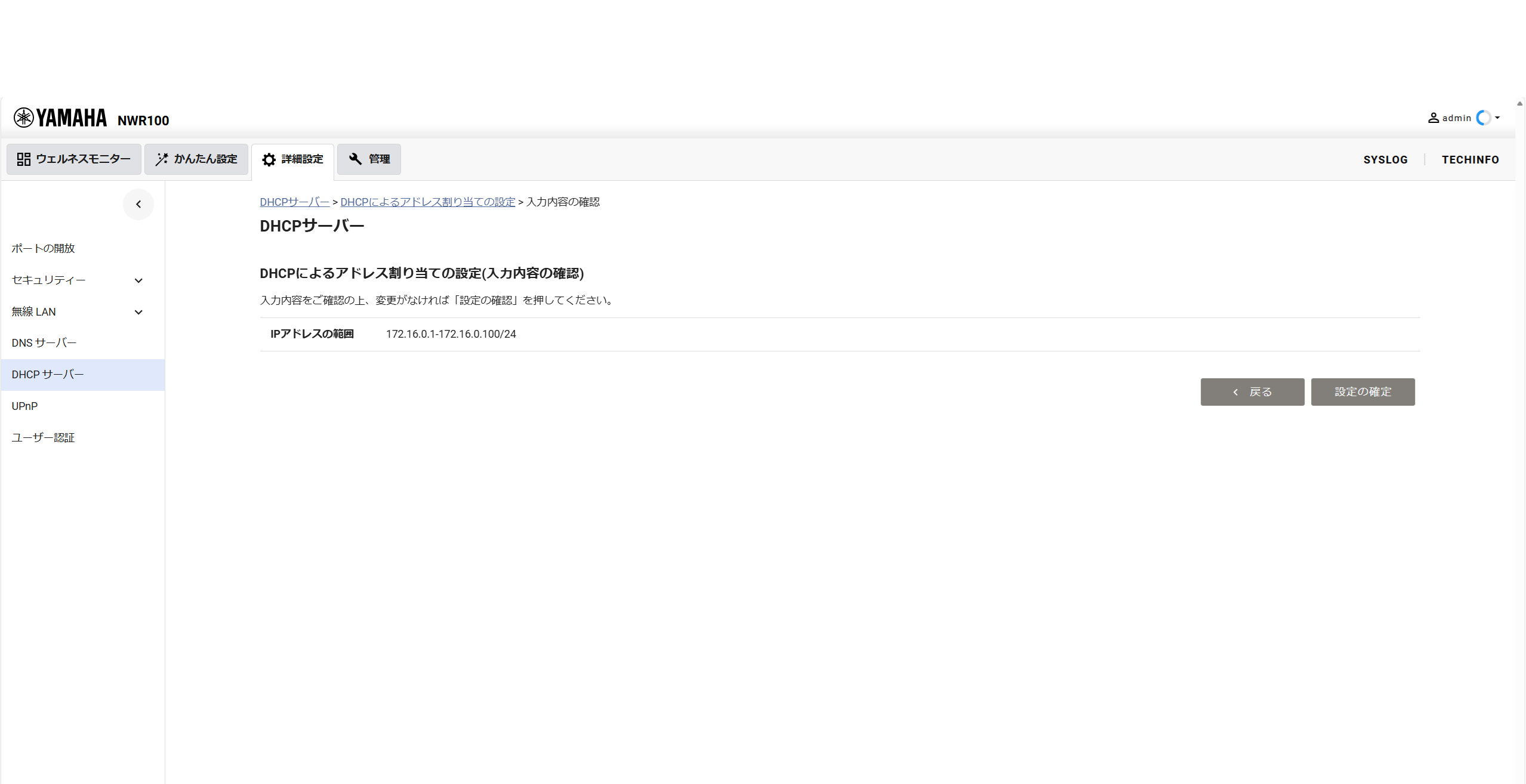Switch to the 管理 tab
Image resolution: width=1526 pixels, height=784 pixels.
pos(369,159)
